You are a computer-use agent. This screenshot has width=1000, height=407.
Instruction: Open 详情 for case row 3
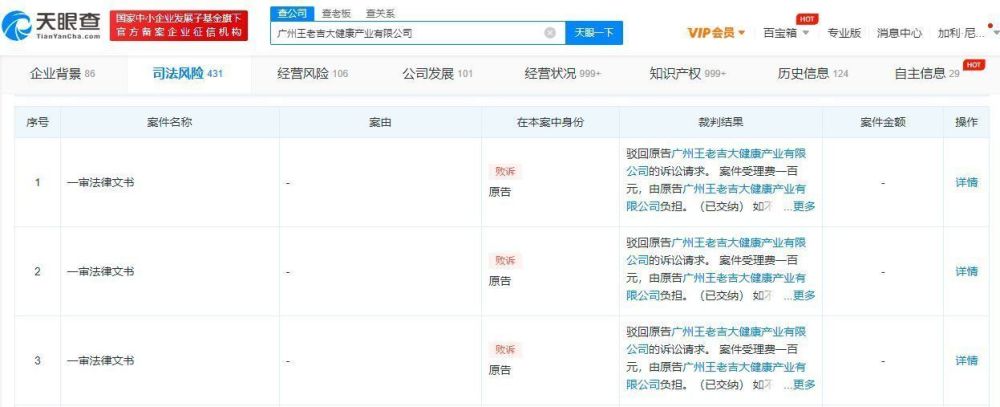coord(966,360)
